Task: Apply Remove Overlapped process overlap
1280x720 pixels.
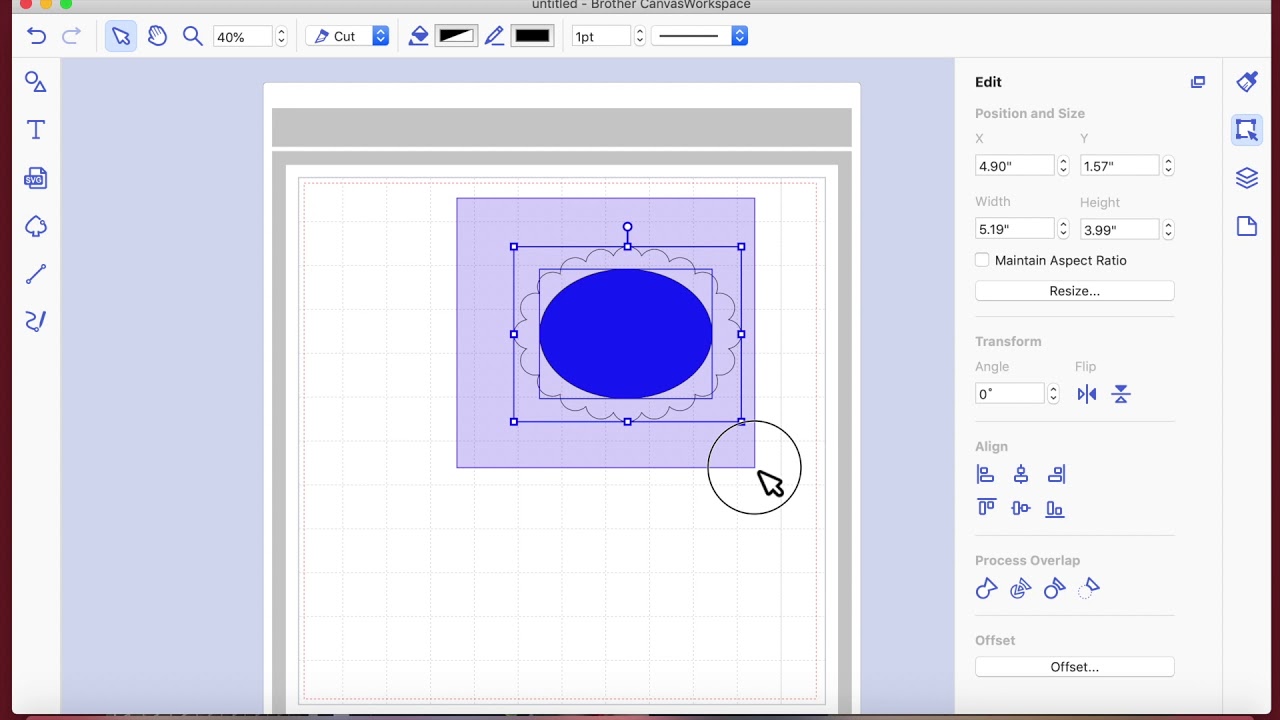Action: click(1089, 589)
